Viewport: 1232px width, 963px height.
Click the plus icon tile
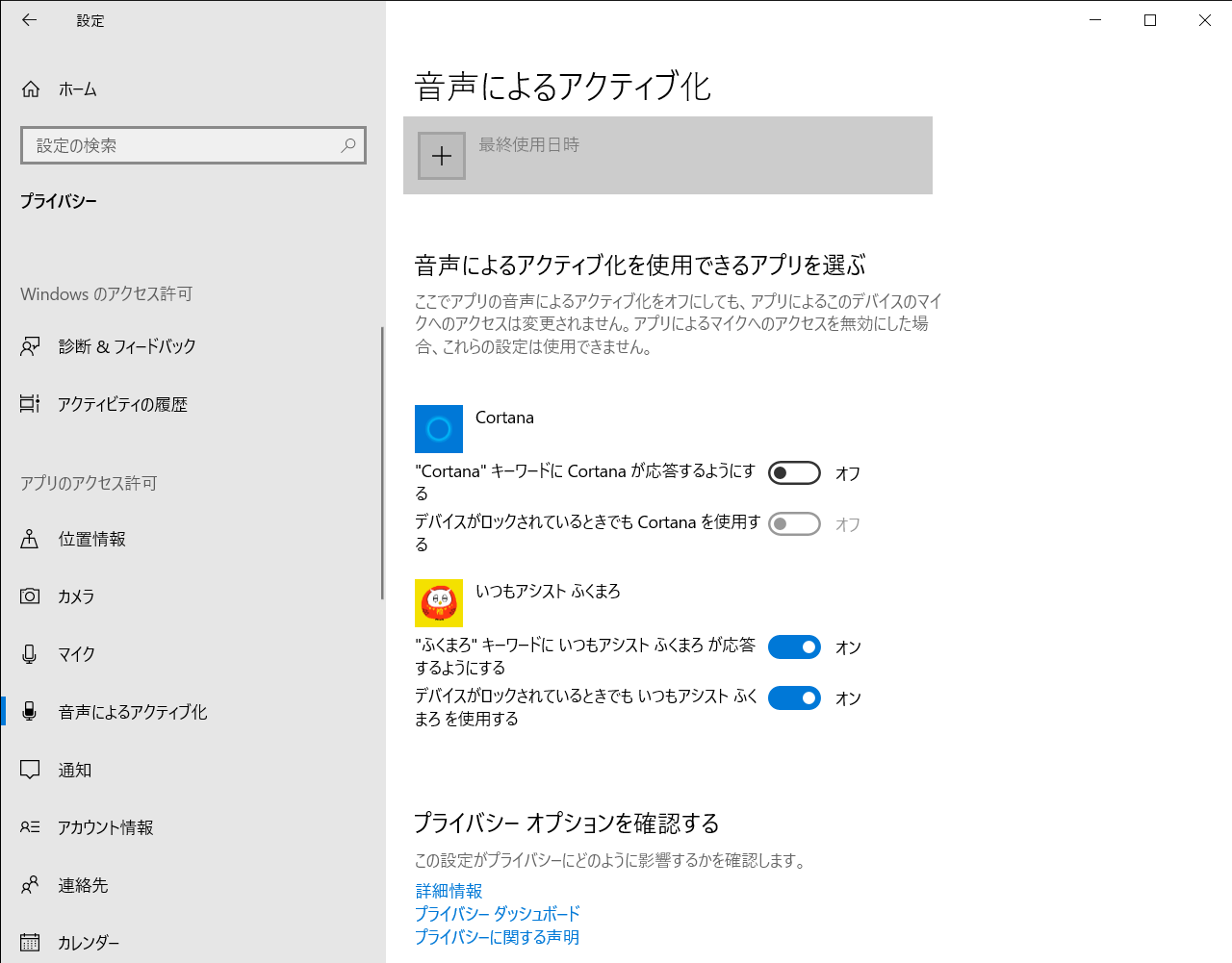(442, 156)
